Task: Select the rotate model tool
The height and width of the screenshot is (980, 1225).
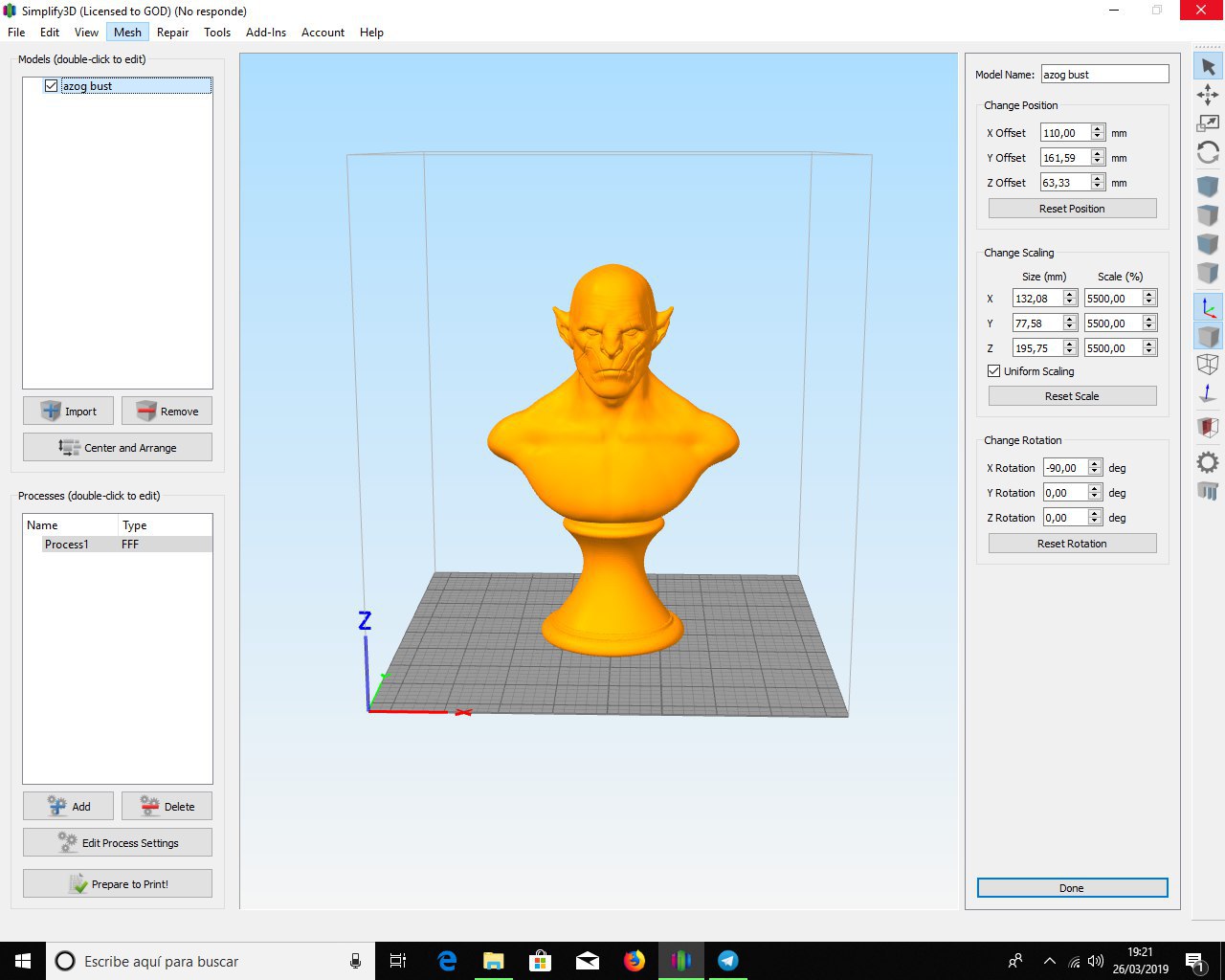Action: pyautogui.click(x=1208, y=152)
